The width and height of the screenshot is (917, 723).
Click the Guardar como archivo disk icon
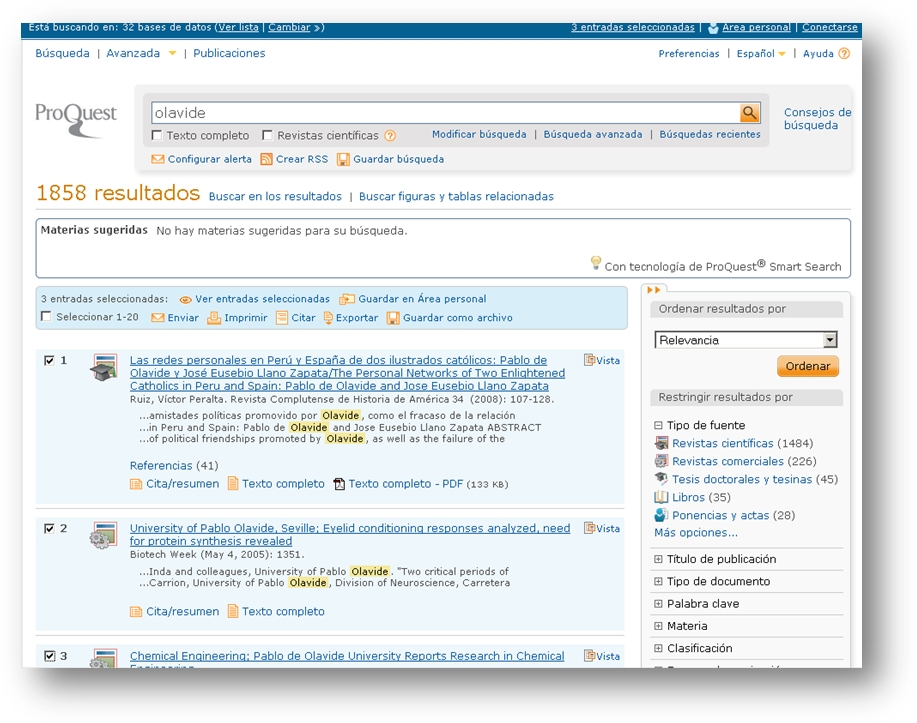[393, 318]
